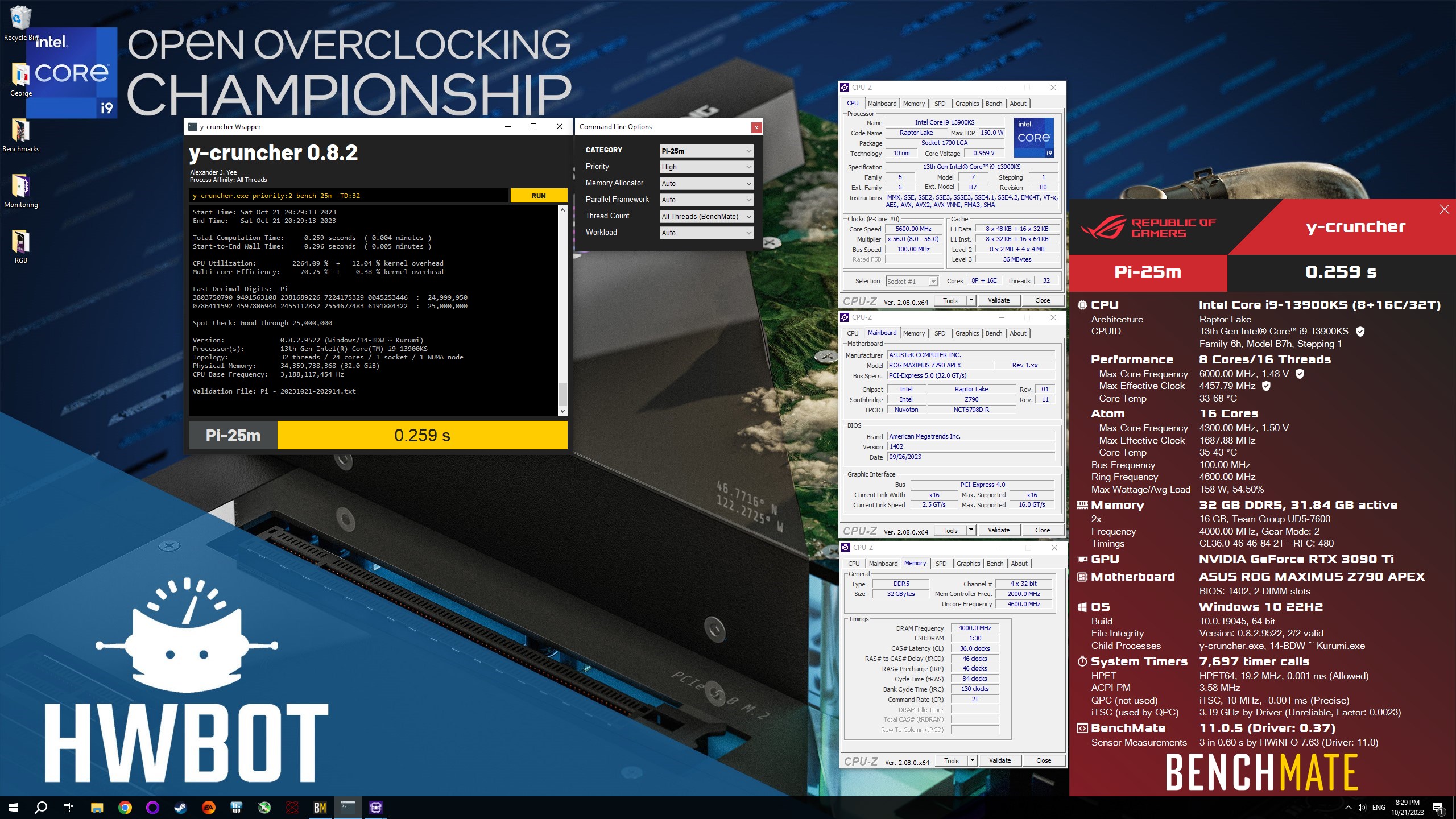Open the Priority dropdown set to High
The width and height of the screenshot is (1456, 819).
tap(707, 167)
